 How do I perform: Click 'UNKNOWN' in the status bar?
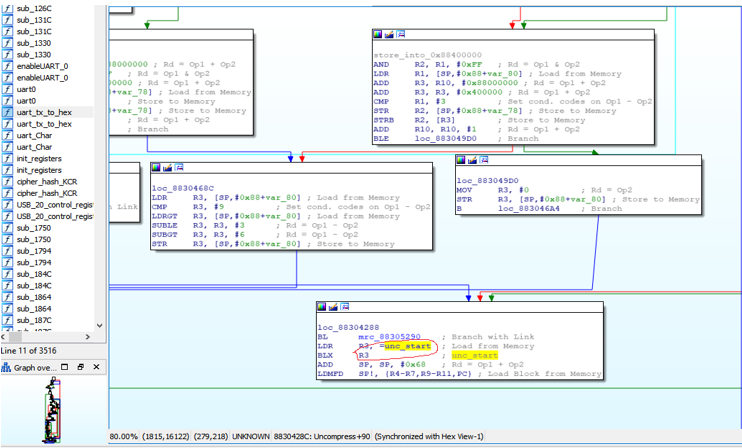(251, 437)
